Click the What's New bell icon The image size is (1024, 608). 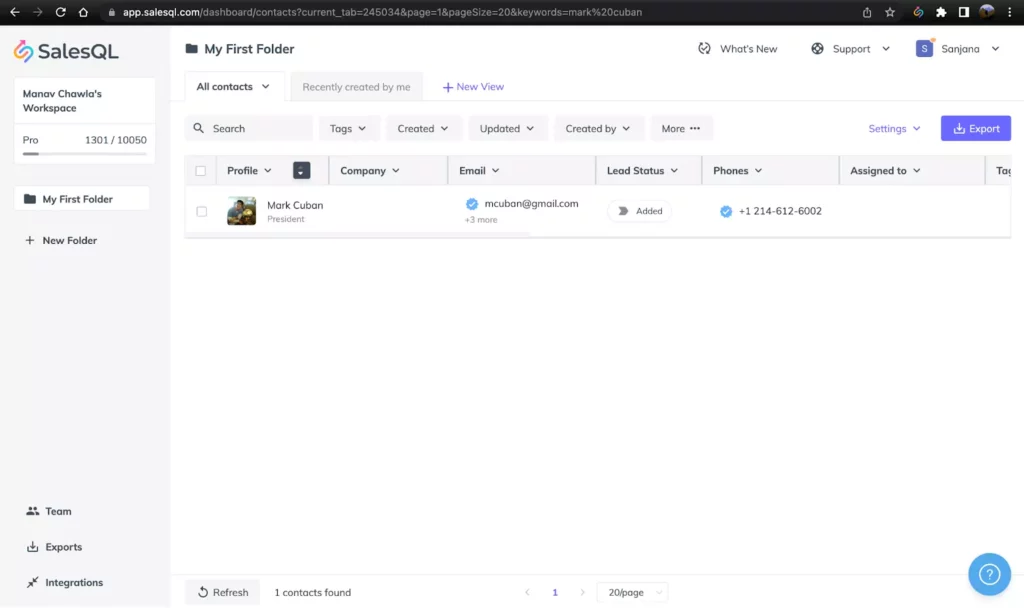pyautogui.click(x=703, y=47)
